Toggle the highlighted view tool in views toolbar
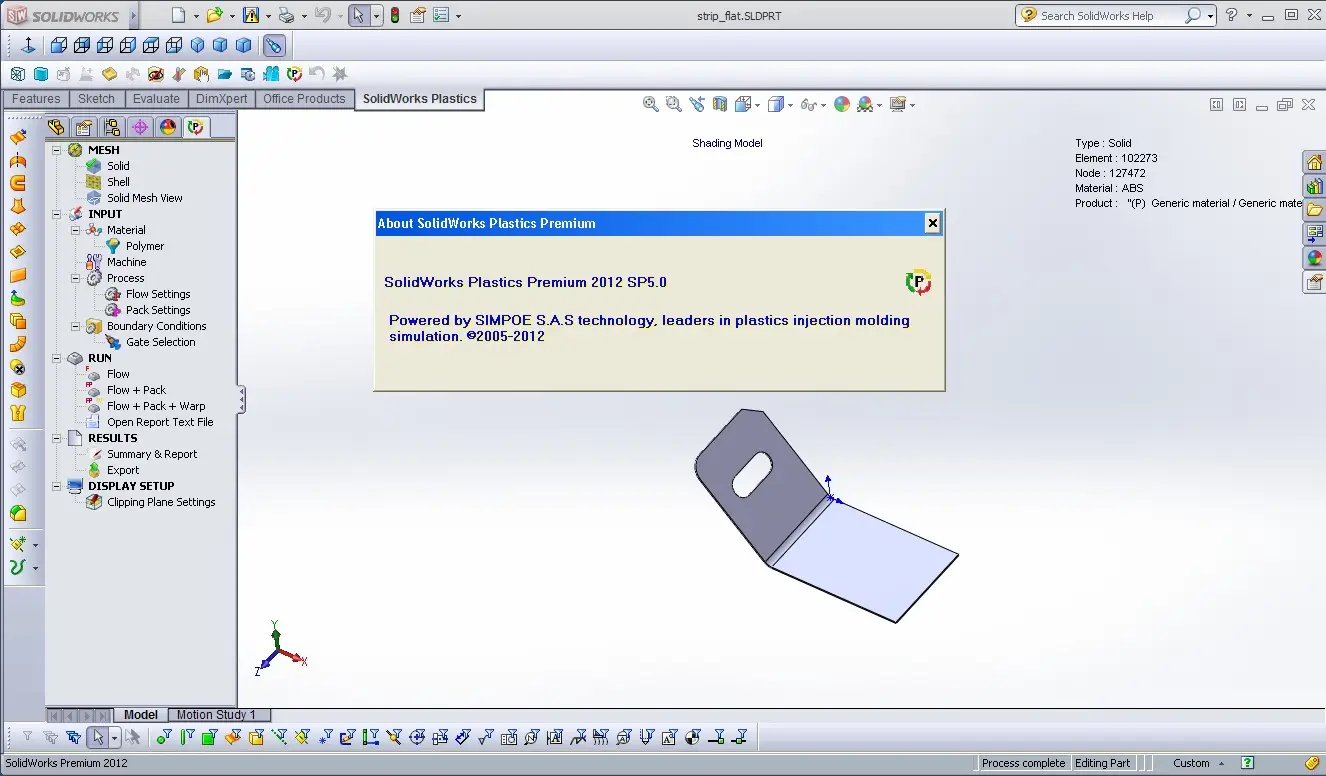The height and width of the screenshot is (776, 1326). point(274,45)
